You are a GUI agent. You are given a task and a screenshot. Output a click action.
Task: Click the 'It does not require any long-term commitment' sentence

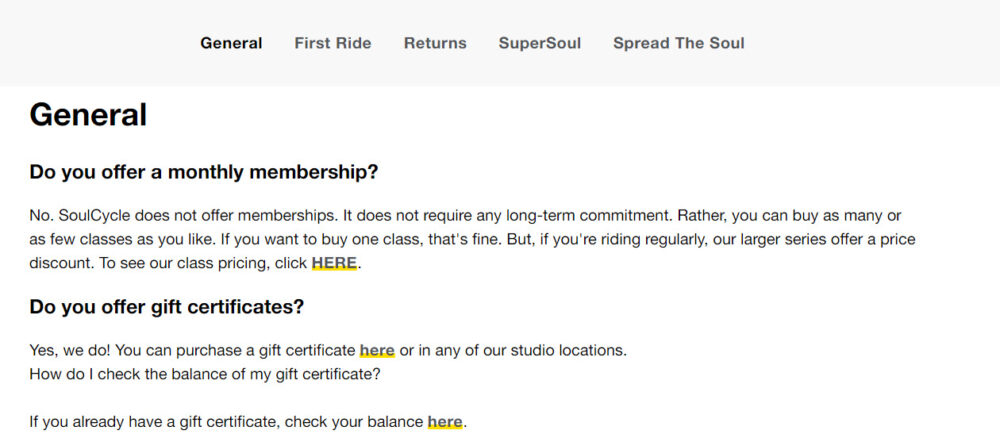506,216
